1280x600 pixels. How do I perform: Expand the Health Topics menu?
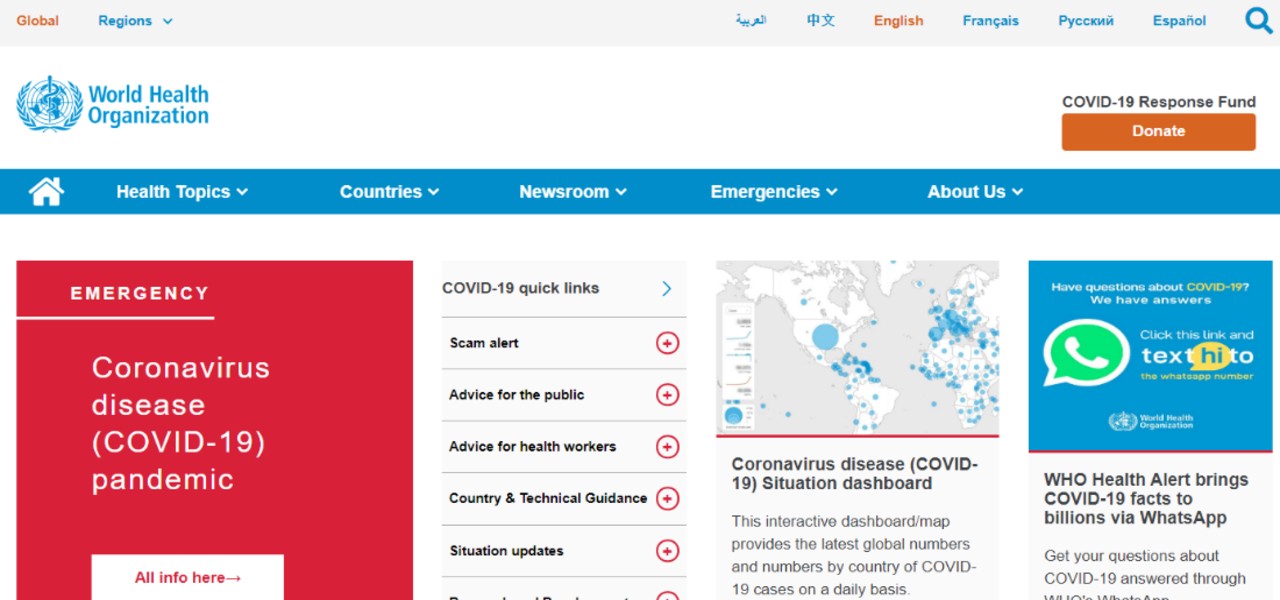182,191
